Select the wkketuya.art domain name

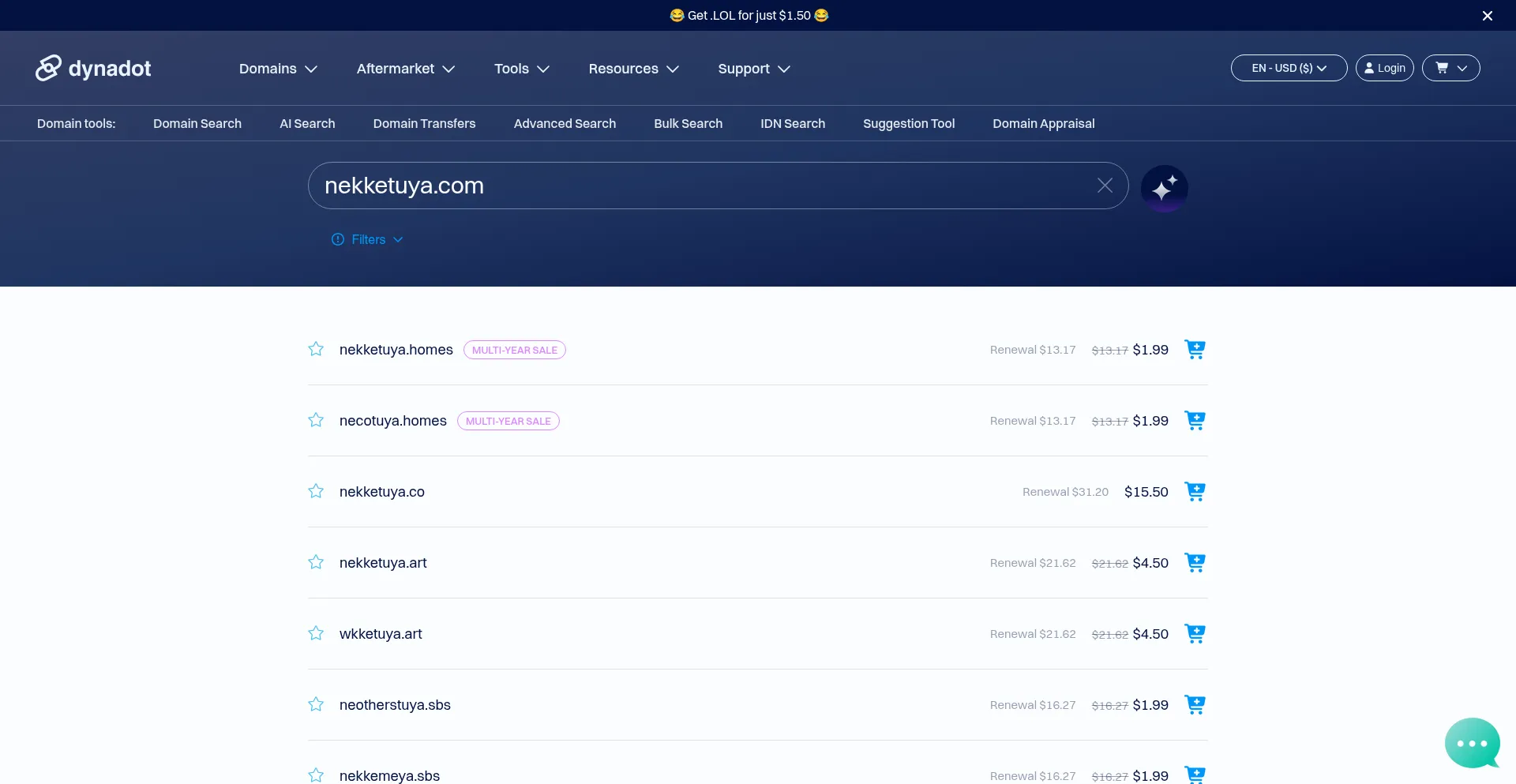pos(381,634)
